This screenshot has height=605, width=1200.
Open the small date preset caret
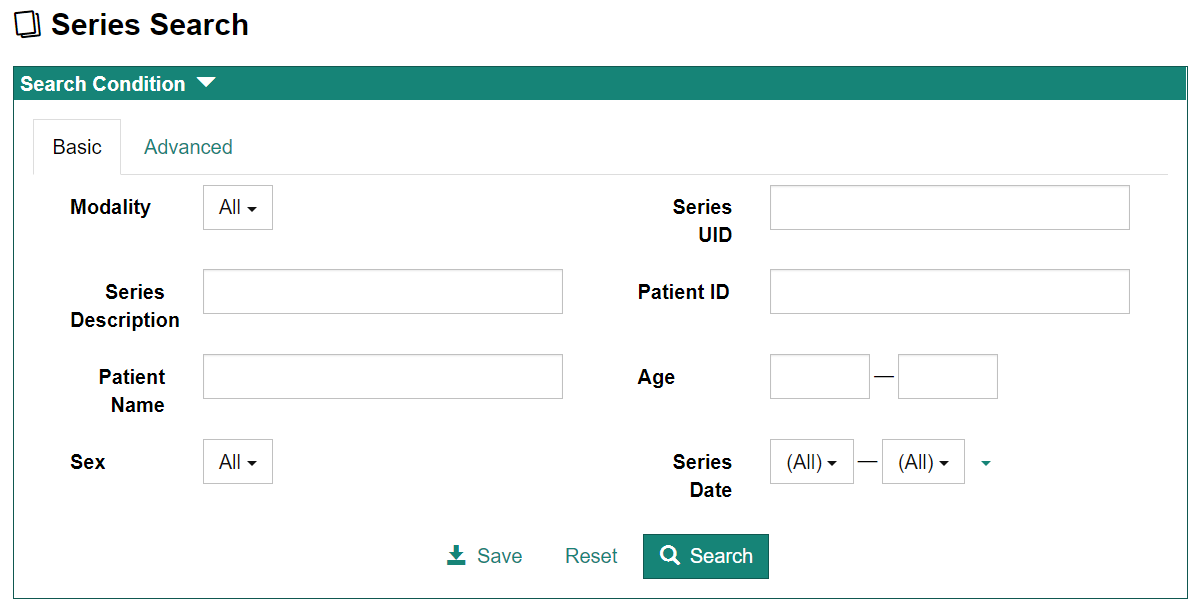click(x=986, y=463)
